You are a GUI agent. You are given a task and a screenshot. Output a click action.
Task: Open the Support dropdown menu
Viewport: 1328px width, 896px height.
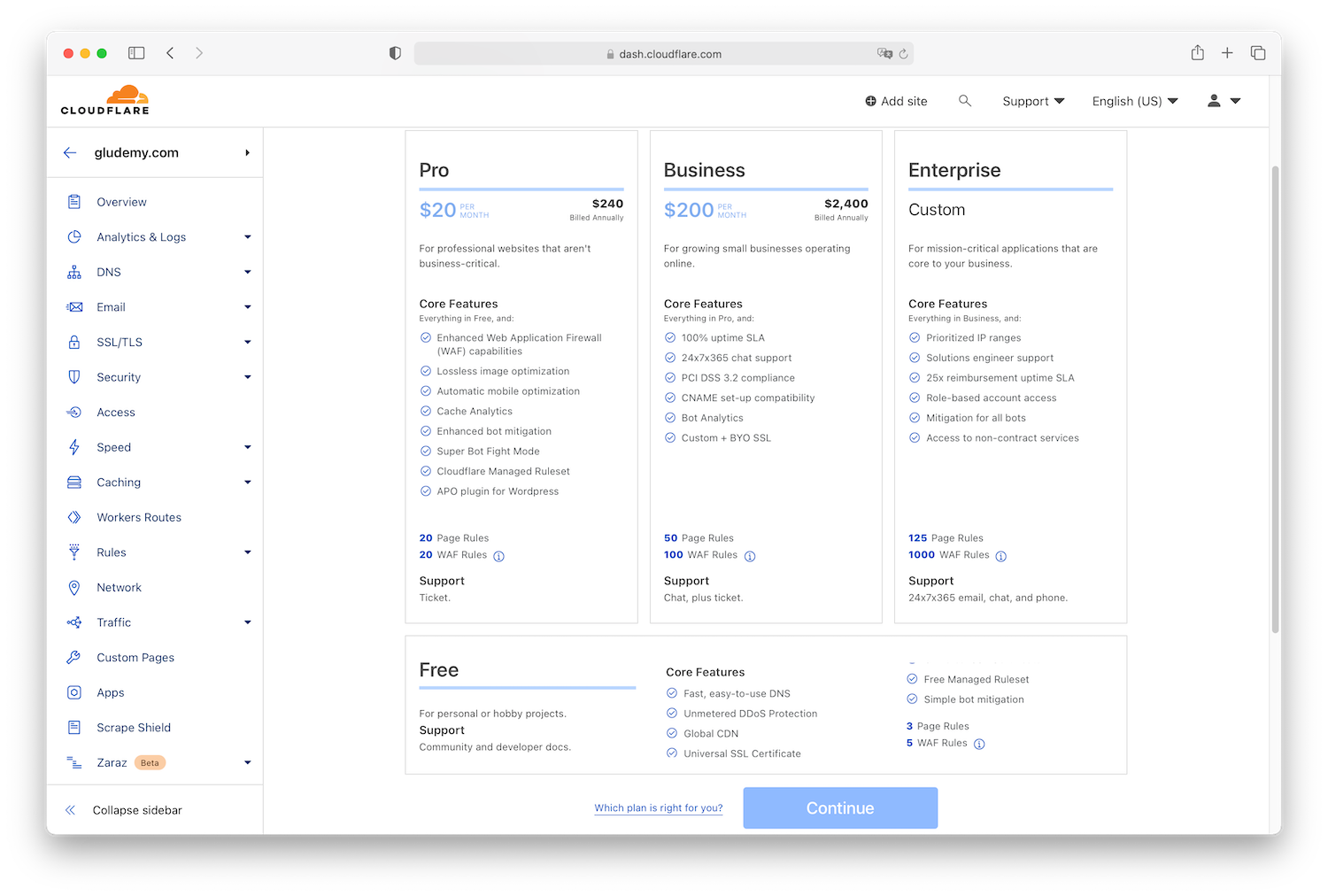[1033, 101]
